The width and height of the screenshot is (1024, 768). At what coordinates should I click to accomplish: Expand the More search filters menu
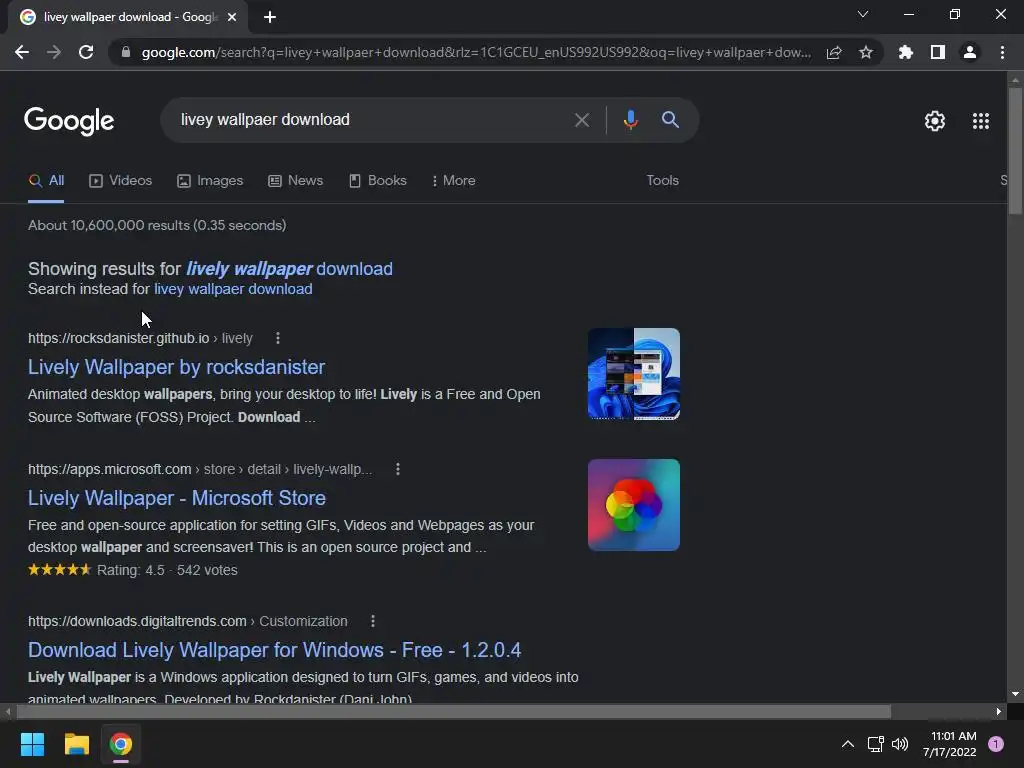454,181
